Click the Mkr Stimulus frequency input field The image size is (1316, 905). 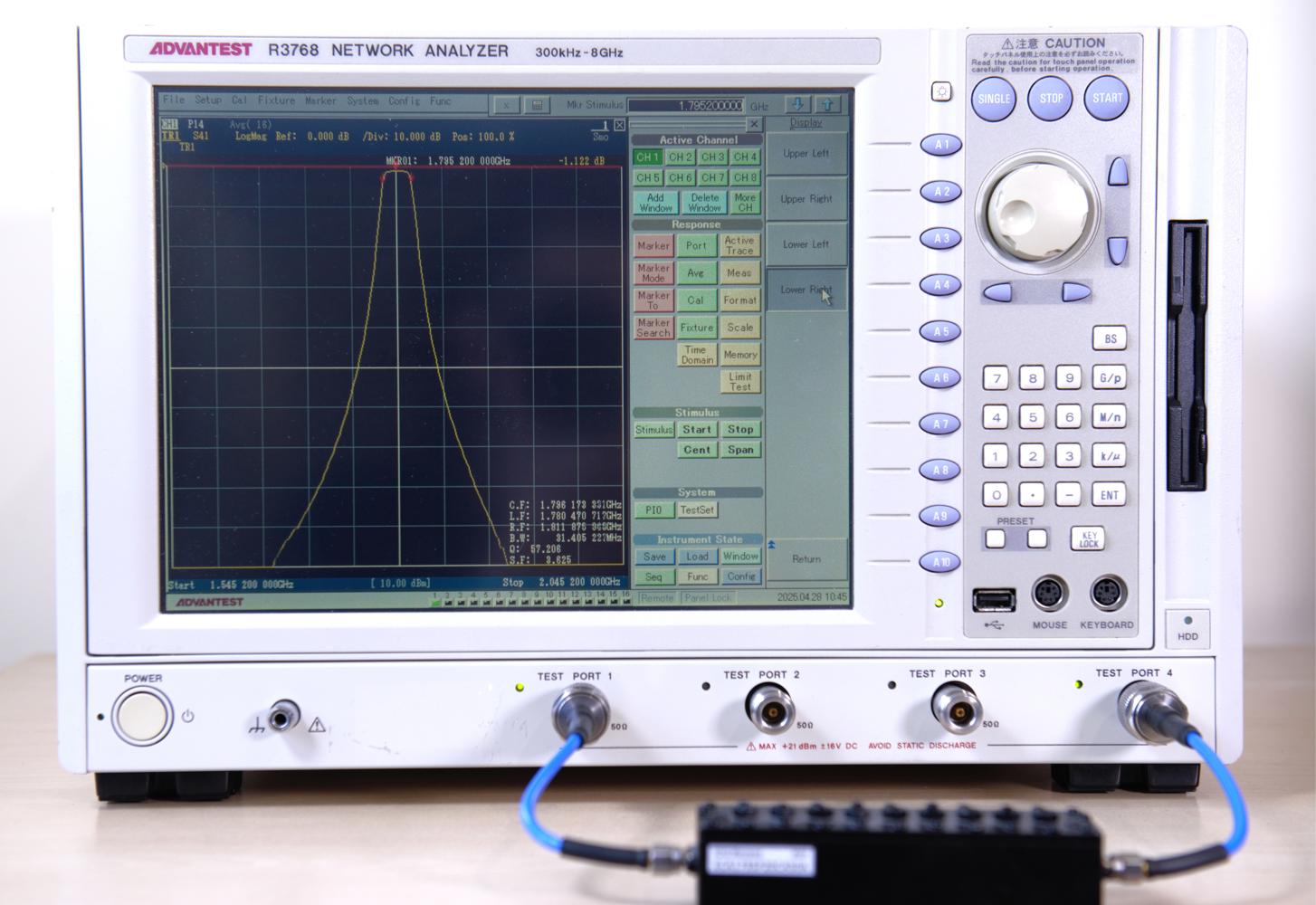[685, 106]
